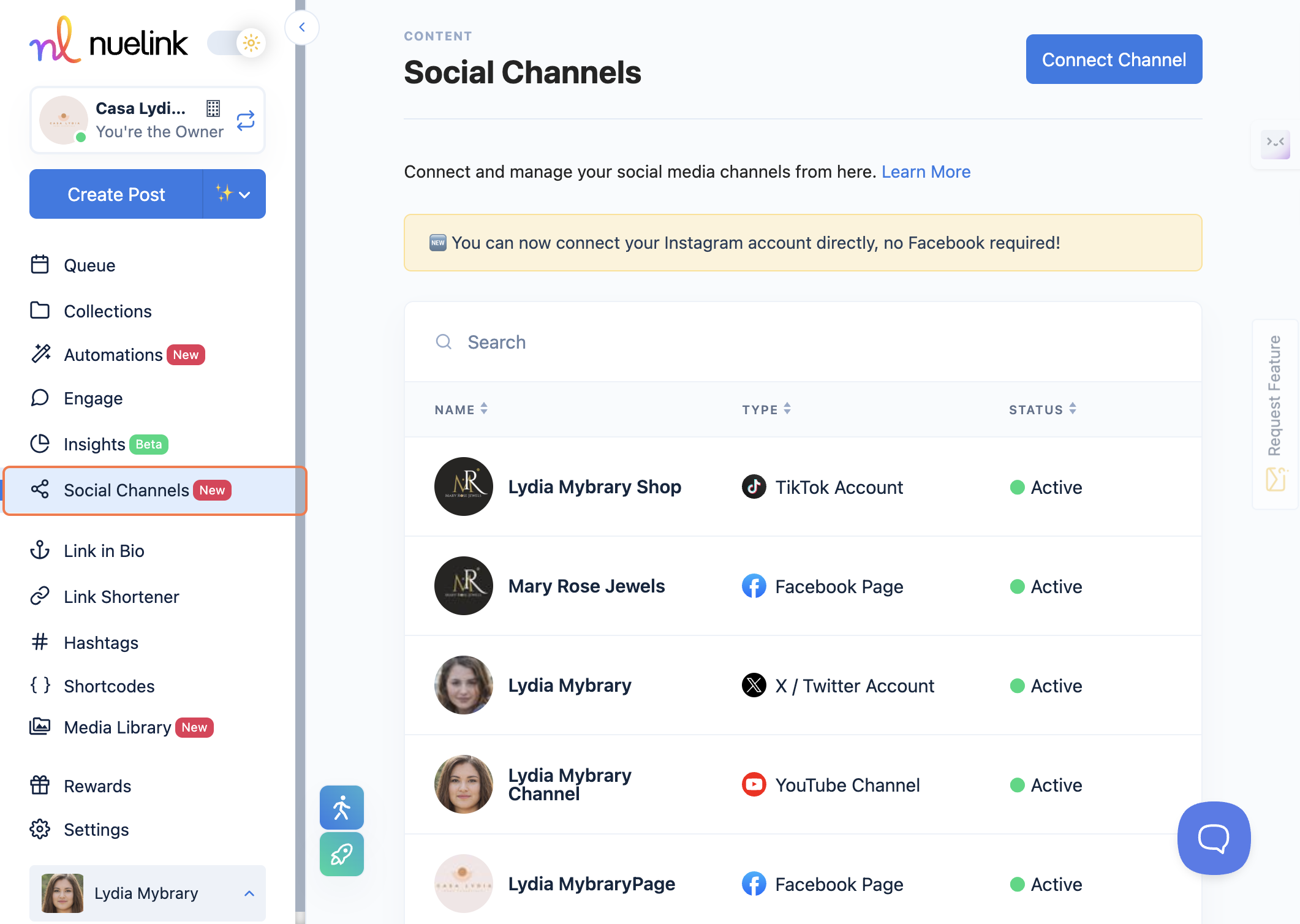Follow the Learn More link
1300x924 pixels.
[x=926, y=172]
